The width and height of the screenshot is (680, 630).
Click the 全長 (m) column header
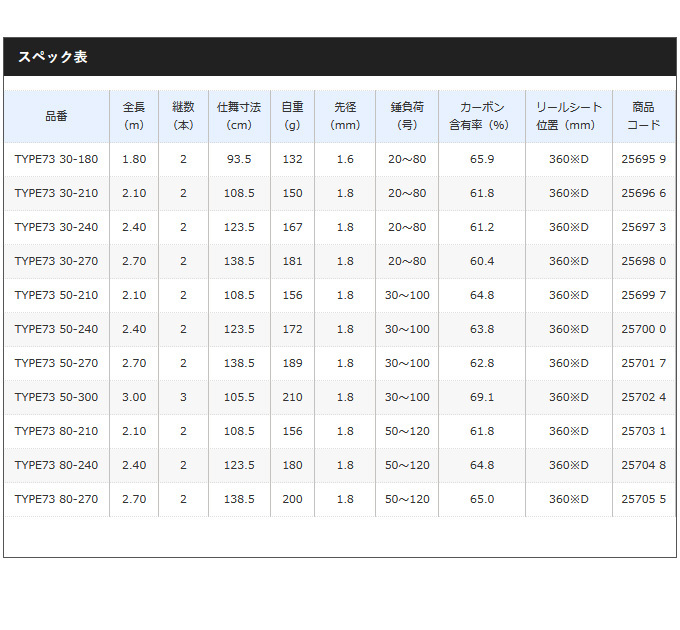tap(134, 116)
